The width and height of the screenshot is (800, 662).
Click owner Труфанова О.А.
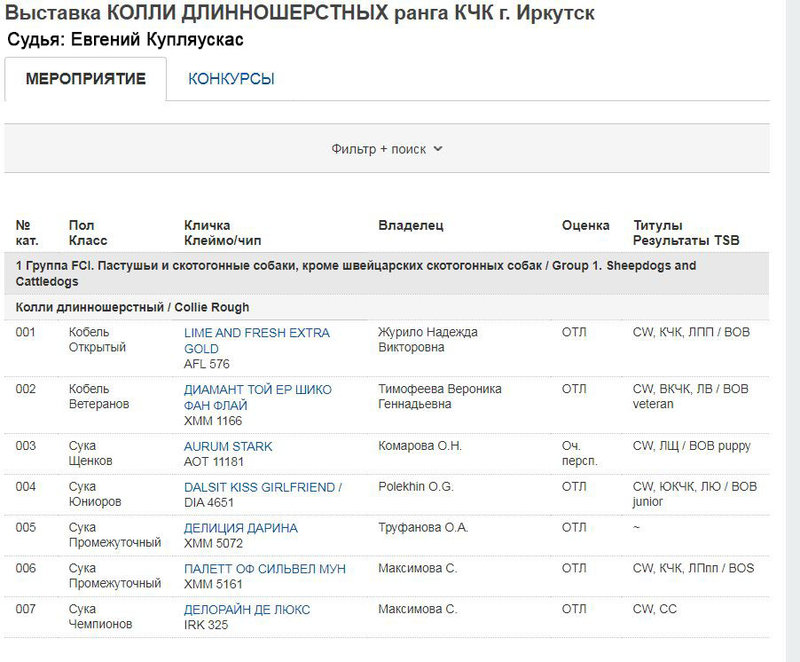coord(423,527)
